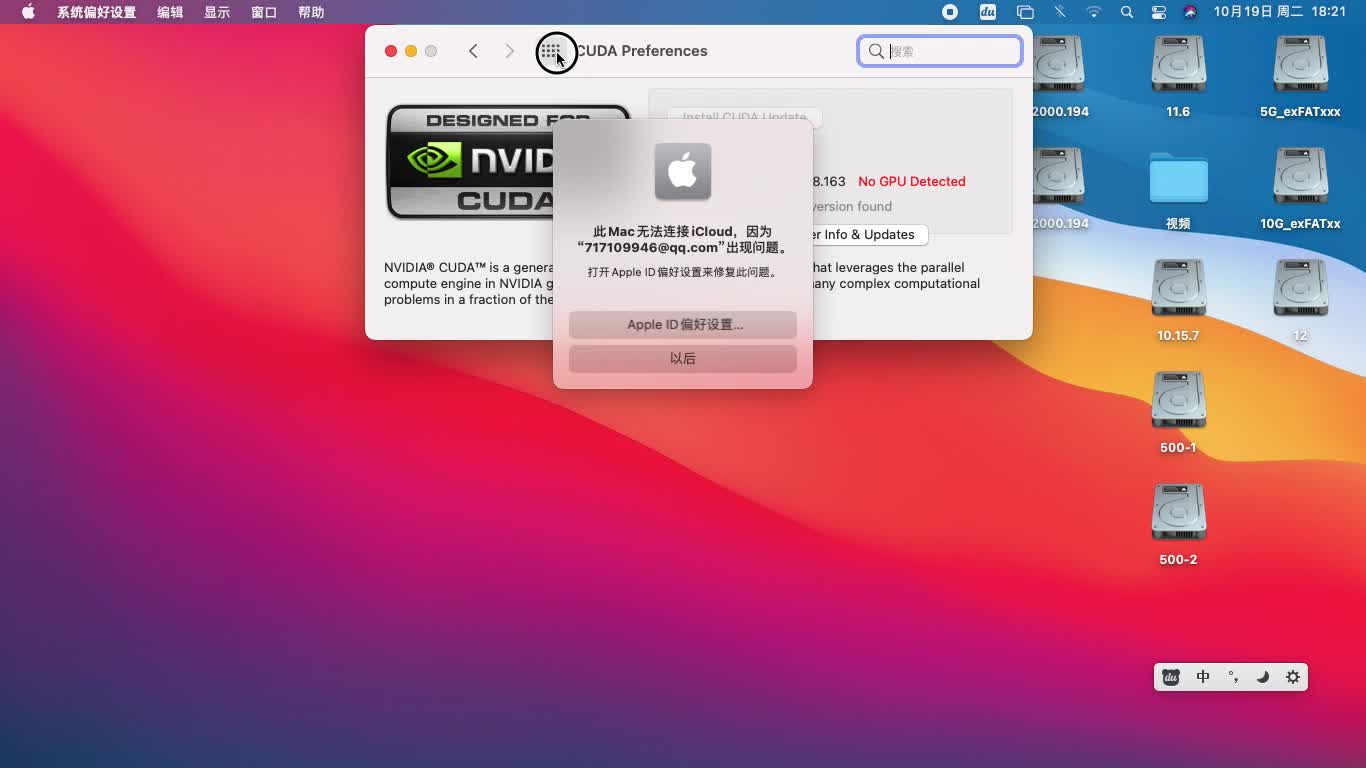Click the Bluetooth status icon
This screenshot has height=768, width=1366.
click(x=1060, y=12)
